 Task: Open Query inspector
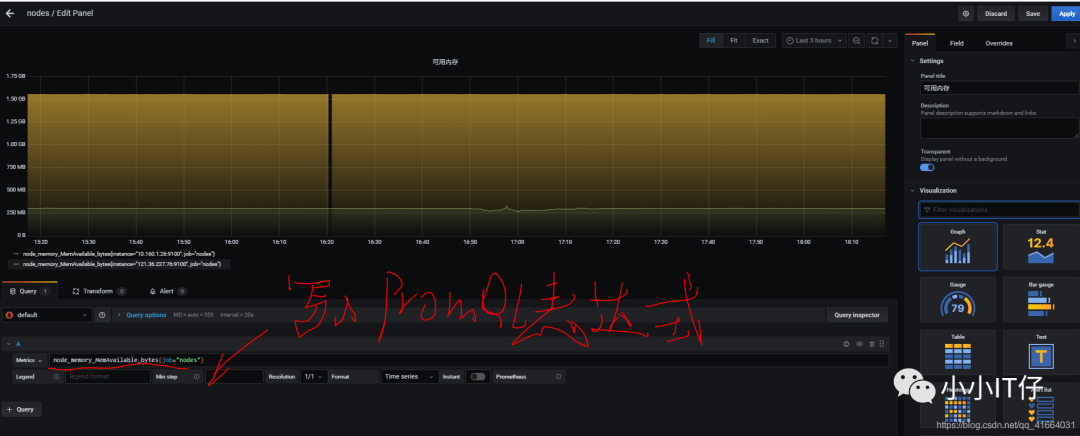(857, 315)
